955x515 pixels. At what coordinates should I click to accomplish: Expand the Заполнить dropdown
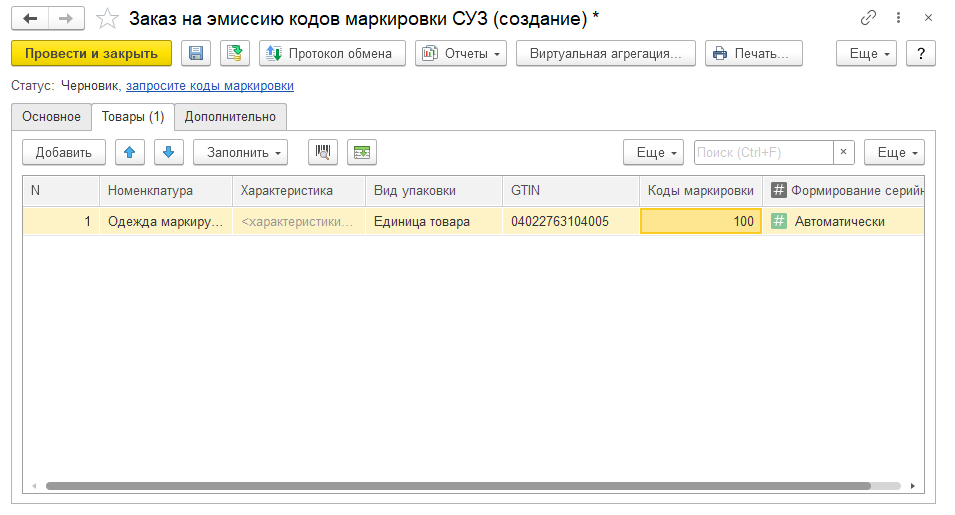click(240, 152)
